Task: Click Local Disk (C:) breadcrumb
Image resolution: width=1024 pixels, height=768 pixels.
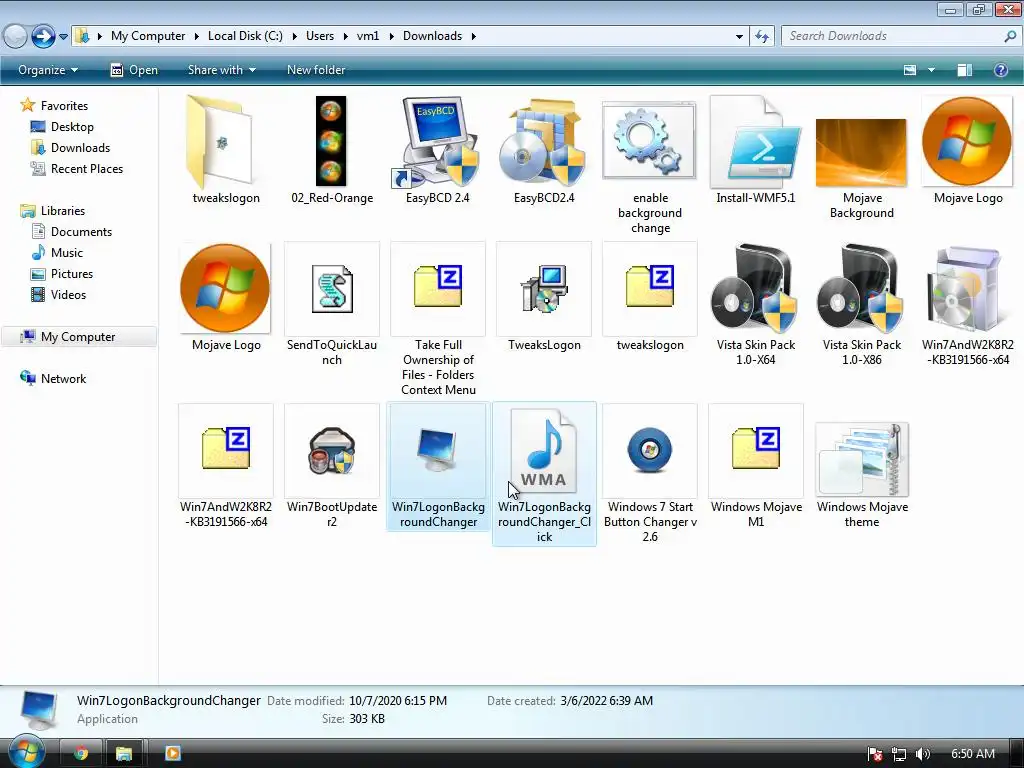Action: 246,36
